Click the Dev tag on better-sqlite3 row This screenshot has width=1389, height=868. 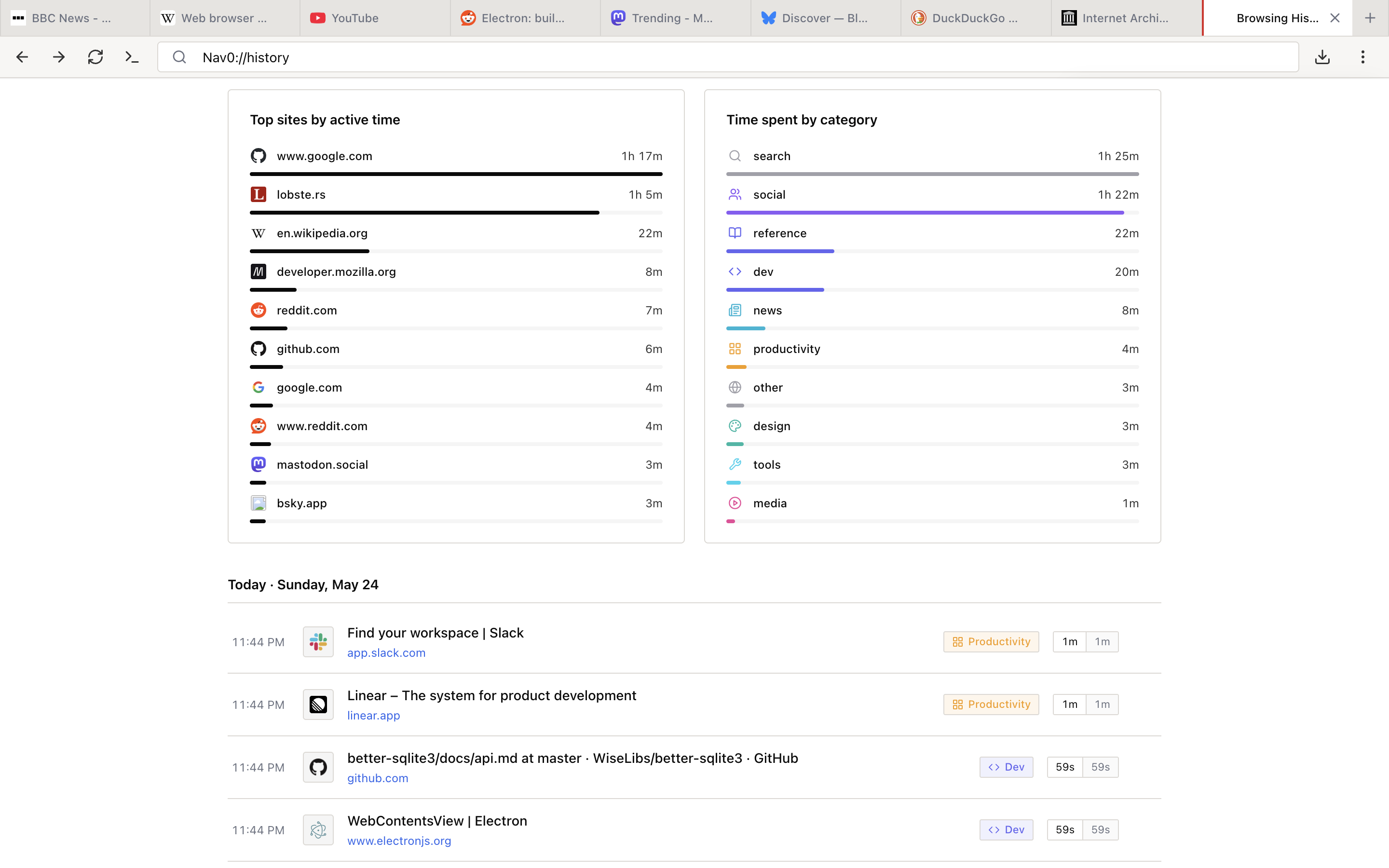(1006, 767)
